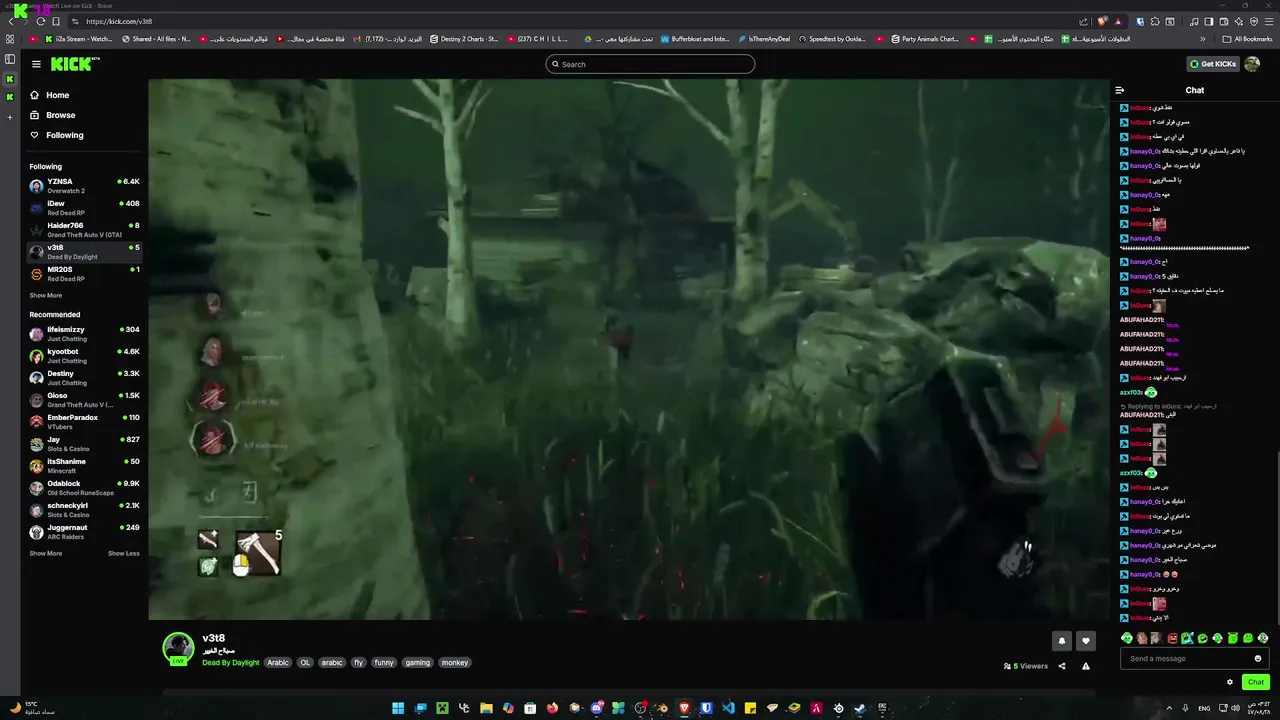Viewport: 1280px width, 720px height.
Task: Open Odablock recommended channel
Action: [x=84, y=488]
